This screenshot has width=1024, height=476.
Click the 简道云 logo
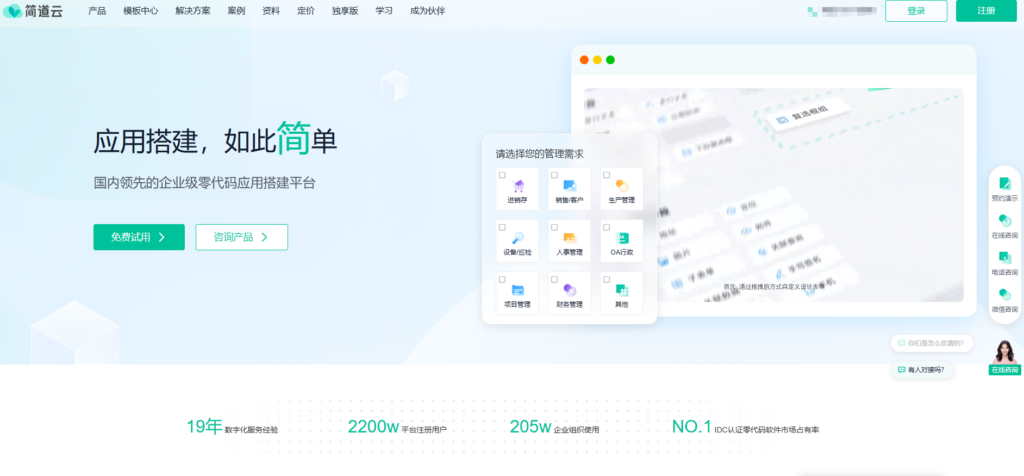[x=33, y=11]
